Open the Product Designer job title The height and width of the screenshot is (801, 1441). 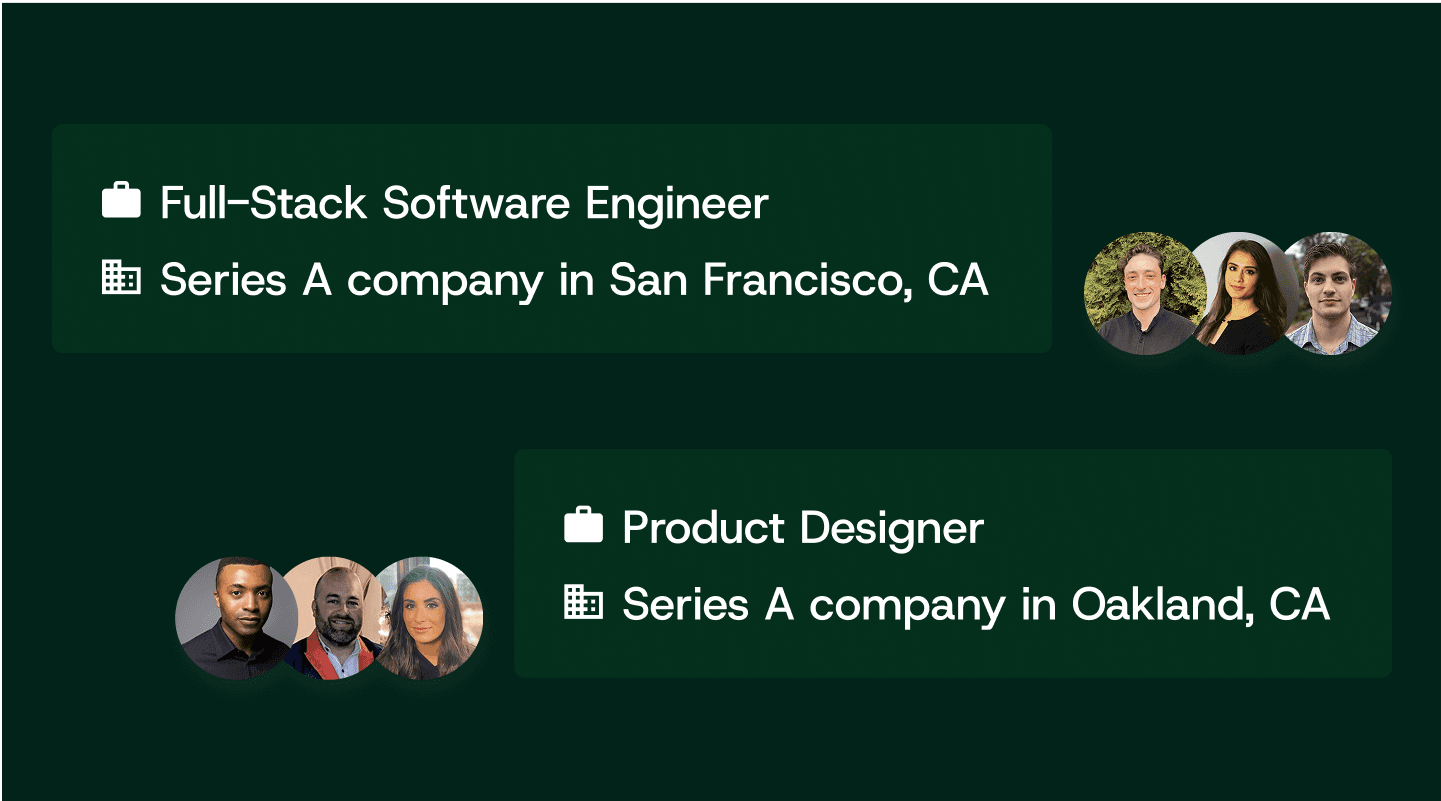803,528
